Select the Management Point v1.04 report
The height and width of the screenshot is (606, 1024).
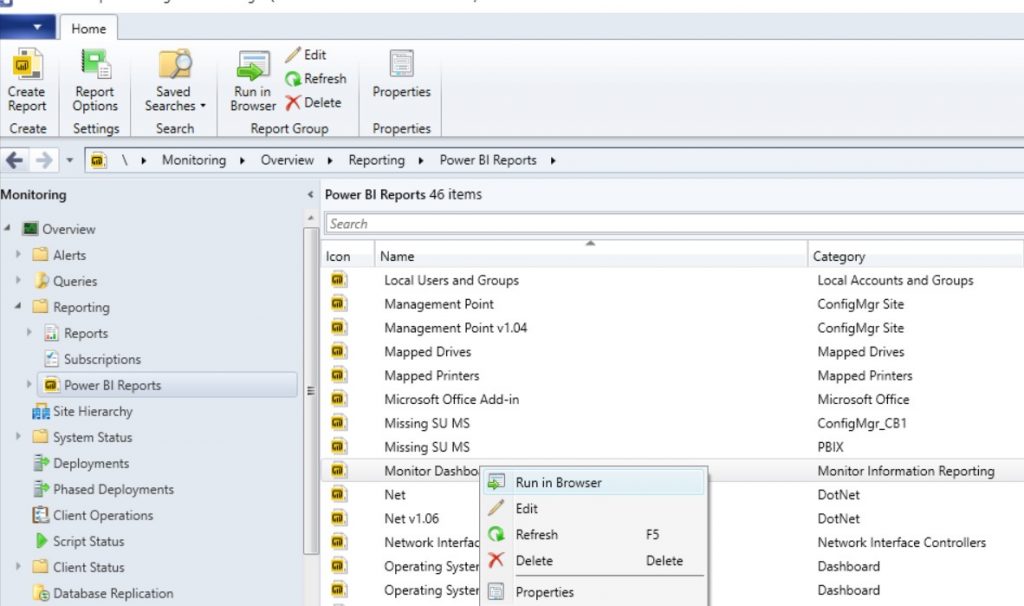(x=455, y=328)
